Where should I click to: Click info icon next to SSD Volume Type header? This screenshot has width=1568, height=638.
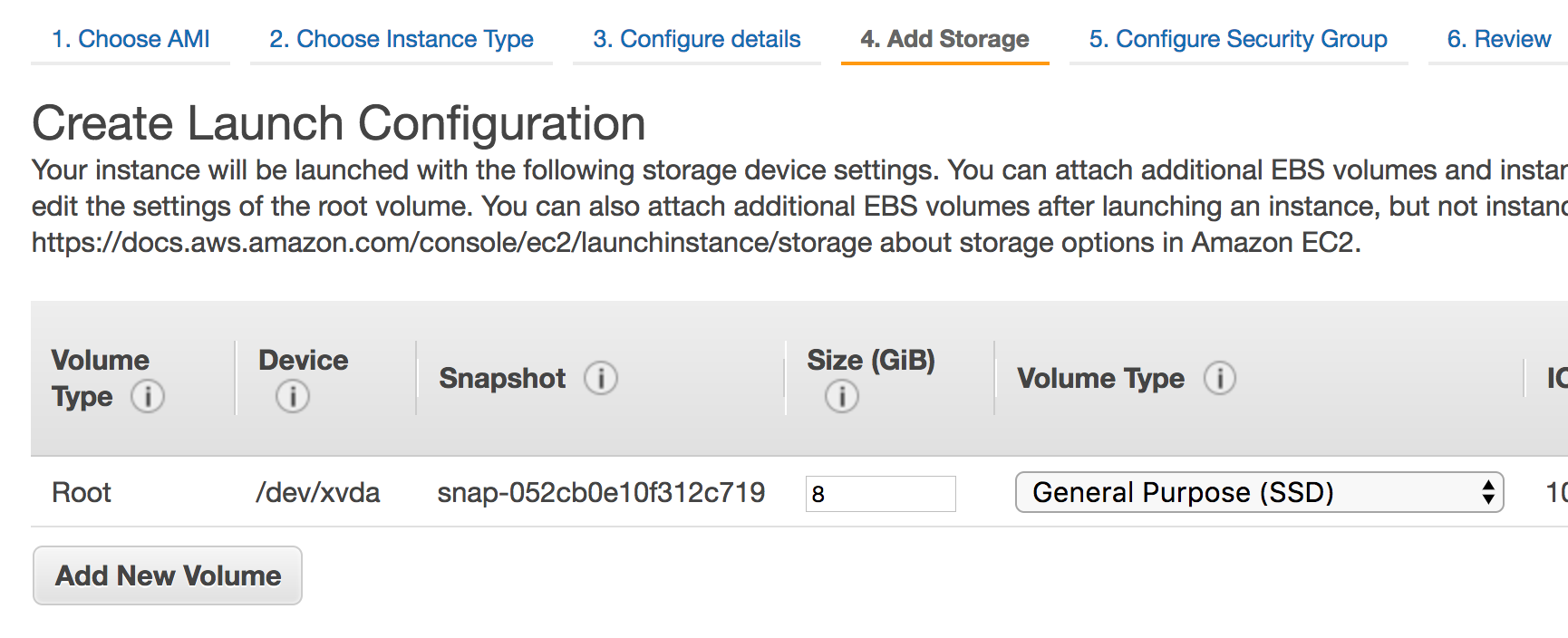pos(1219,378)
